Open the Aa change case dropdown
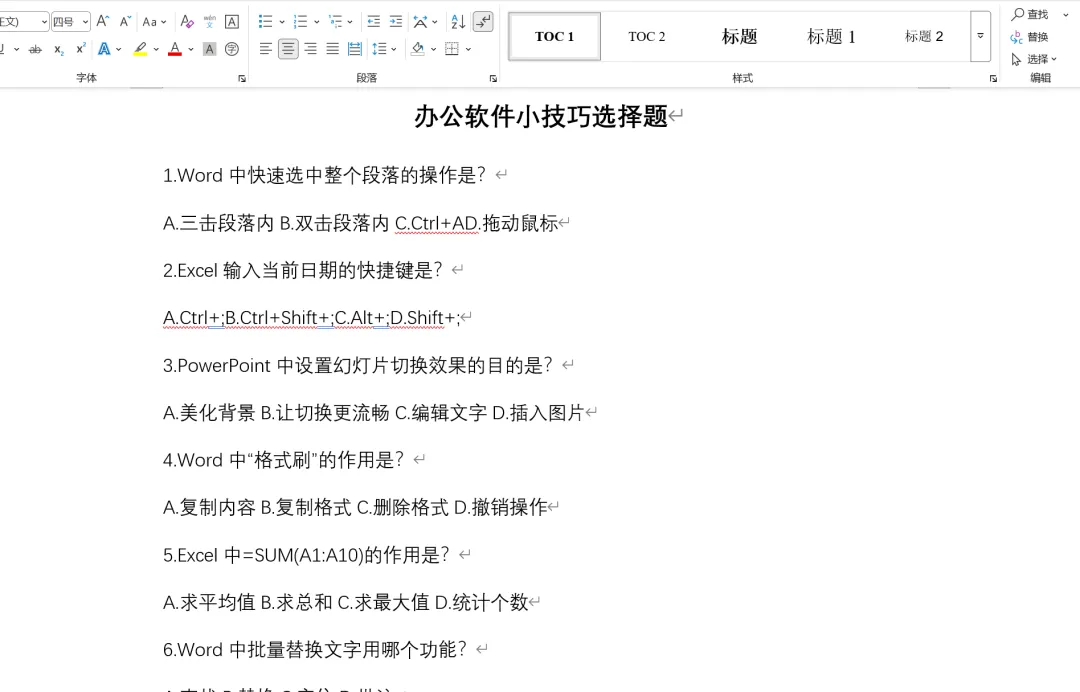Image resolution: width=1080 pixels, height=692 pixels. click(x=154, y=21)
